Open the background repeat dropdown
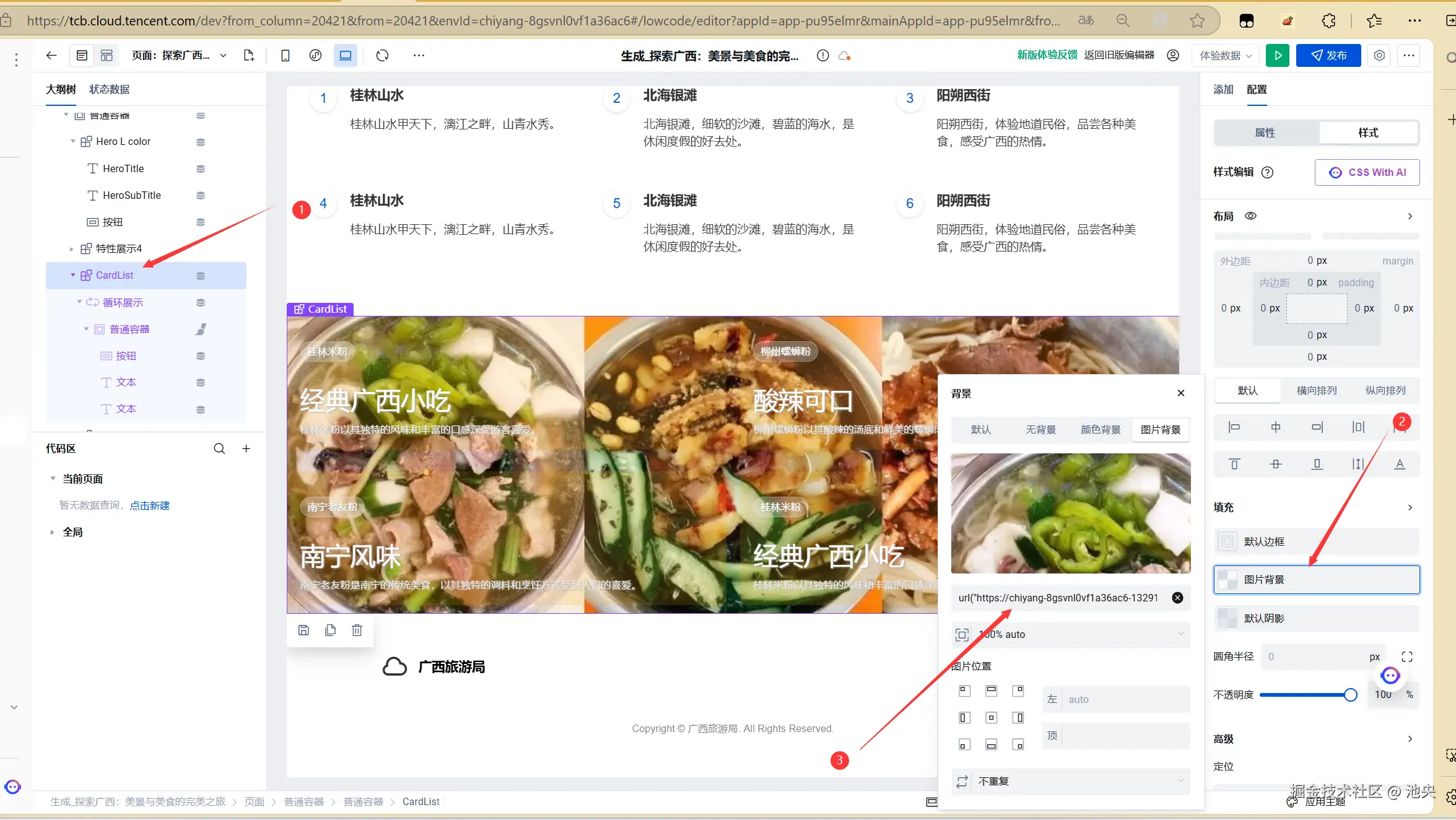The width and height of the screenshot is (1456, 820). [1070, 782]
